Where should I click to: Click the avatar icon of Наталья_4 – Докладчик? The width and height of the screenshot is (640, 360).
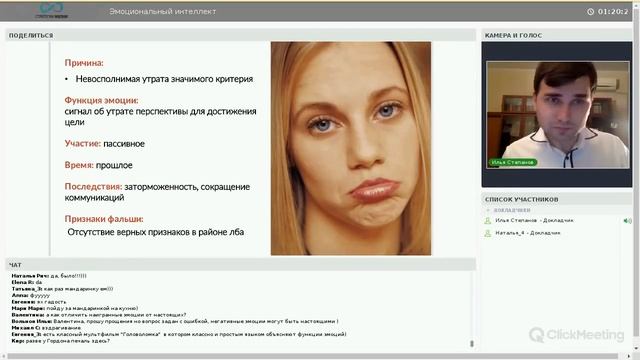click(487, 233)
